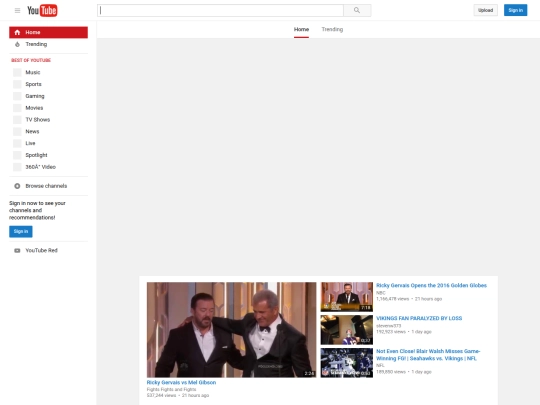Open the Ricky Gervais vs Mel Gibson title
540x405 pixels.
click(181, 382)
